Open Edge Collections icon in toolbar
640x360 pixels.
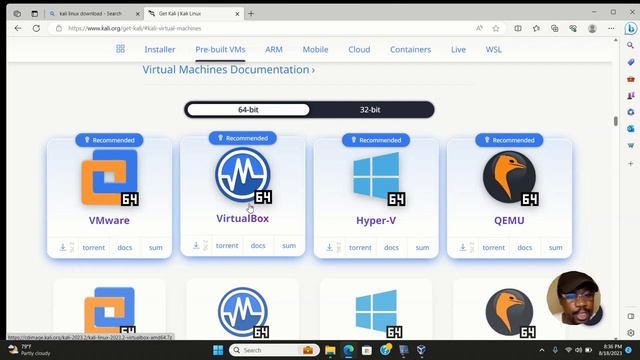pyautogui.click(x=555, y=28)
